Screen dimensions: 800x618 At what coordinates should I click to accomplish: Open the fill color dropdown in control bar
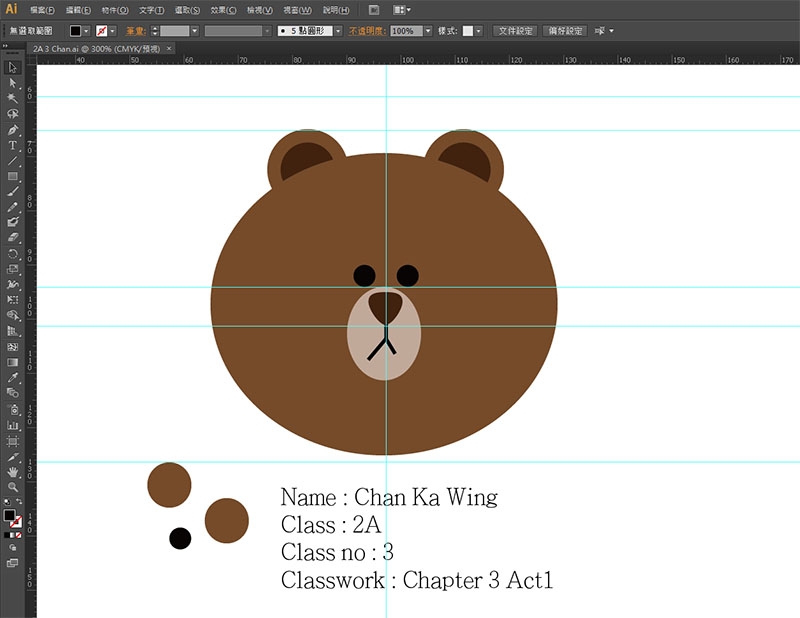click(86, 31)
